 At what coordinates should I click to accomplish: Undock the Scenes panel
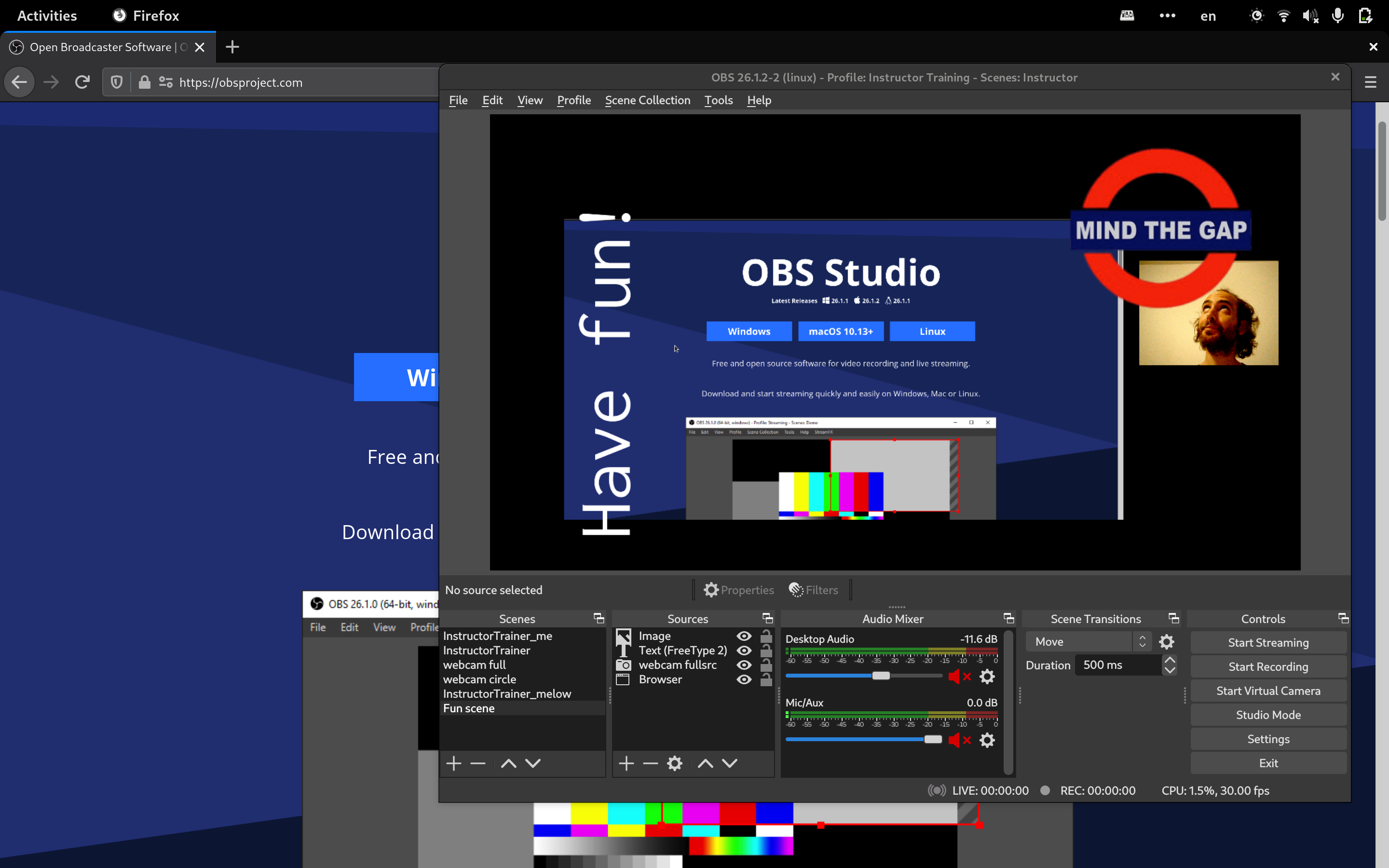[599, 618]
